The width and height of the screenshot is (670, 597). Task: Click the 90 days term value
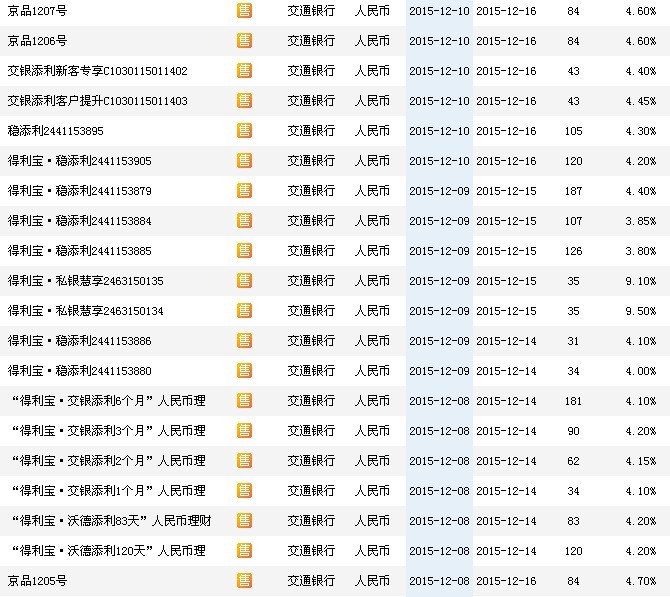pyautogui.click(x=573, y=430)
